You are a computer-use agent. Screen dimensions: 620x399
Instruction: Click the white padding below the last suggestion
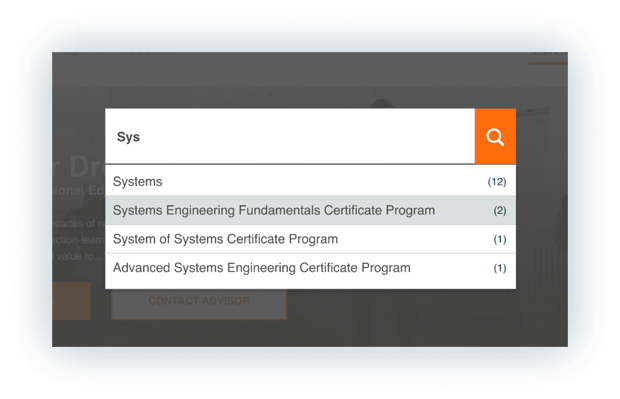click(x=310, y=285)
